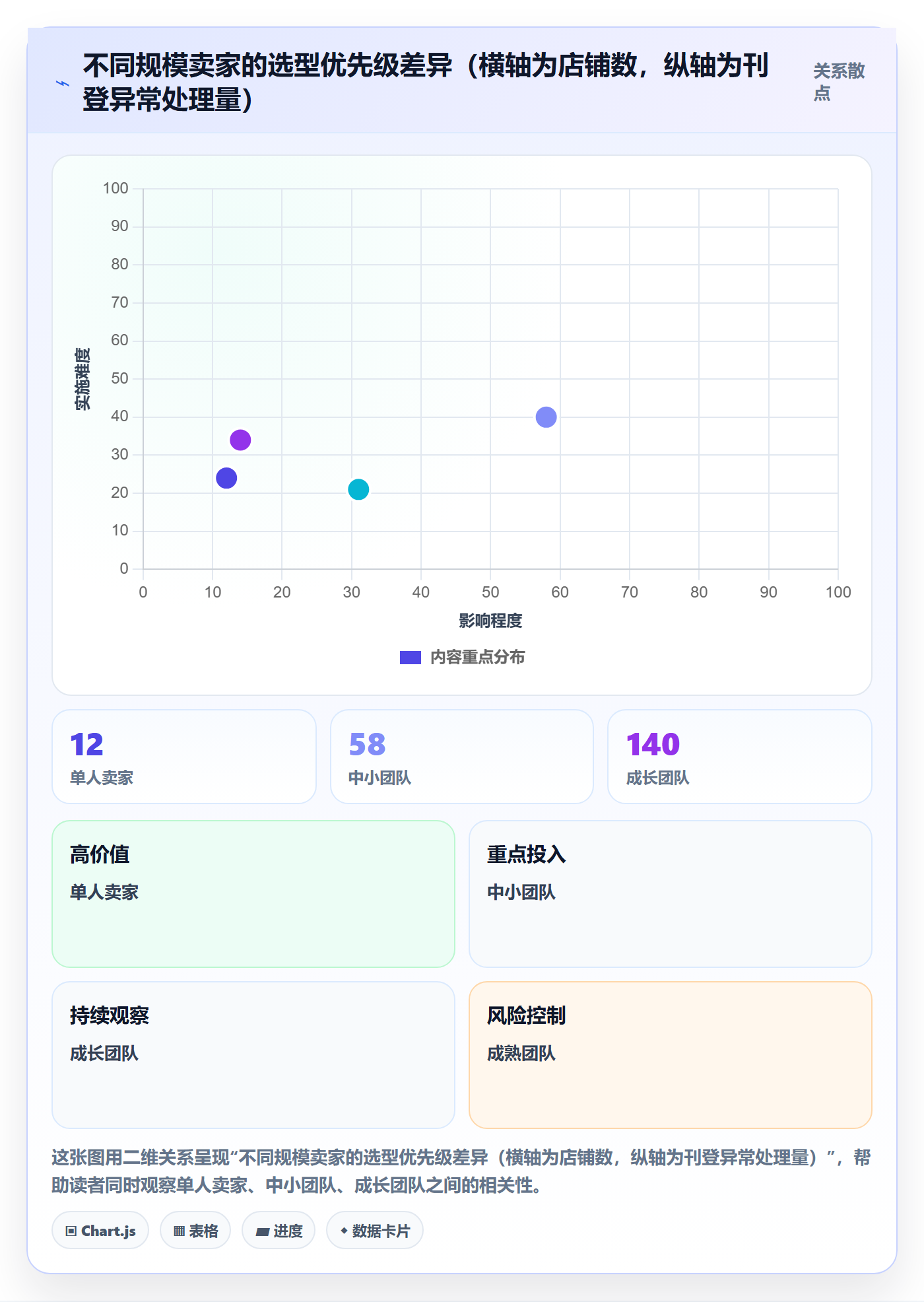Click the 中小团队 text in 重点投入 card
Viewport: 924px width, 1302px height.
[521, 892]
